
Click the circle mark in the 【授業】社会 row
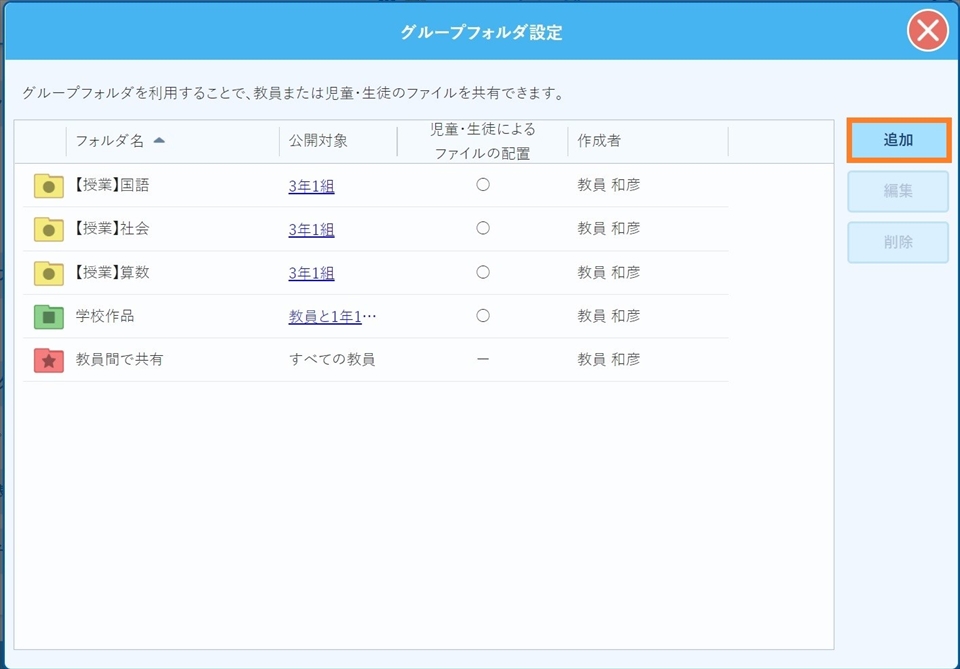[x=483, y=229]
